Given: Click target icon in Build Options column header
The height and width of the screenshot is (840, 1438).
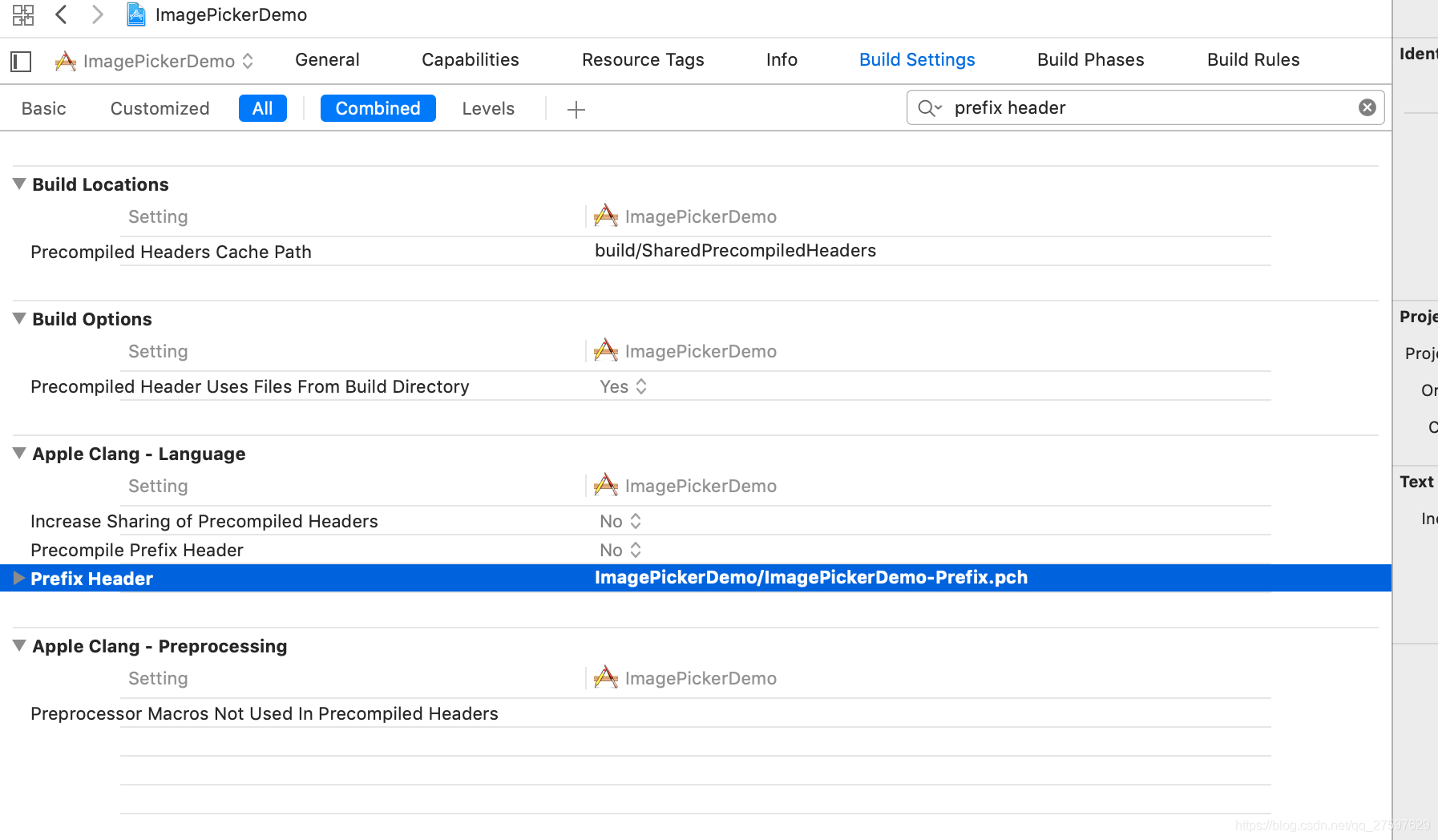Looking at the screenshot, I should coord(606,350).
